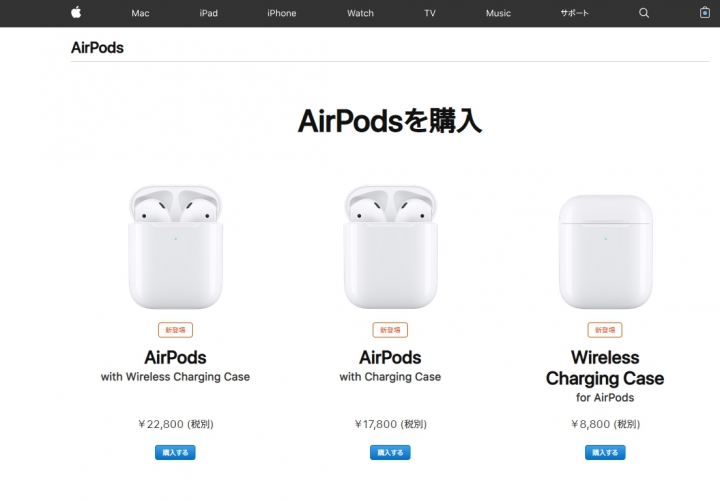The height and width of the screenshot is (501, 720).
Task: Open the search magnifier icon
Action: (x=644, y=13)
